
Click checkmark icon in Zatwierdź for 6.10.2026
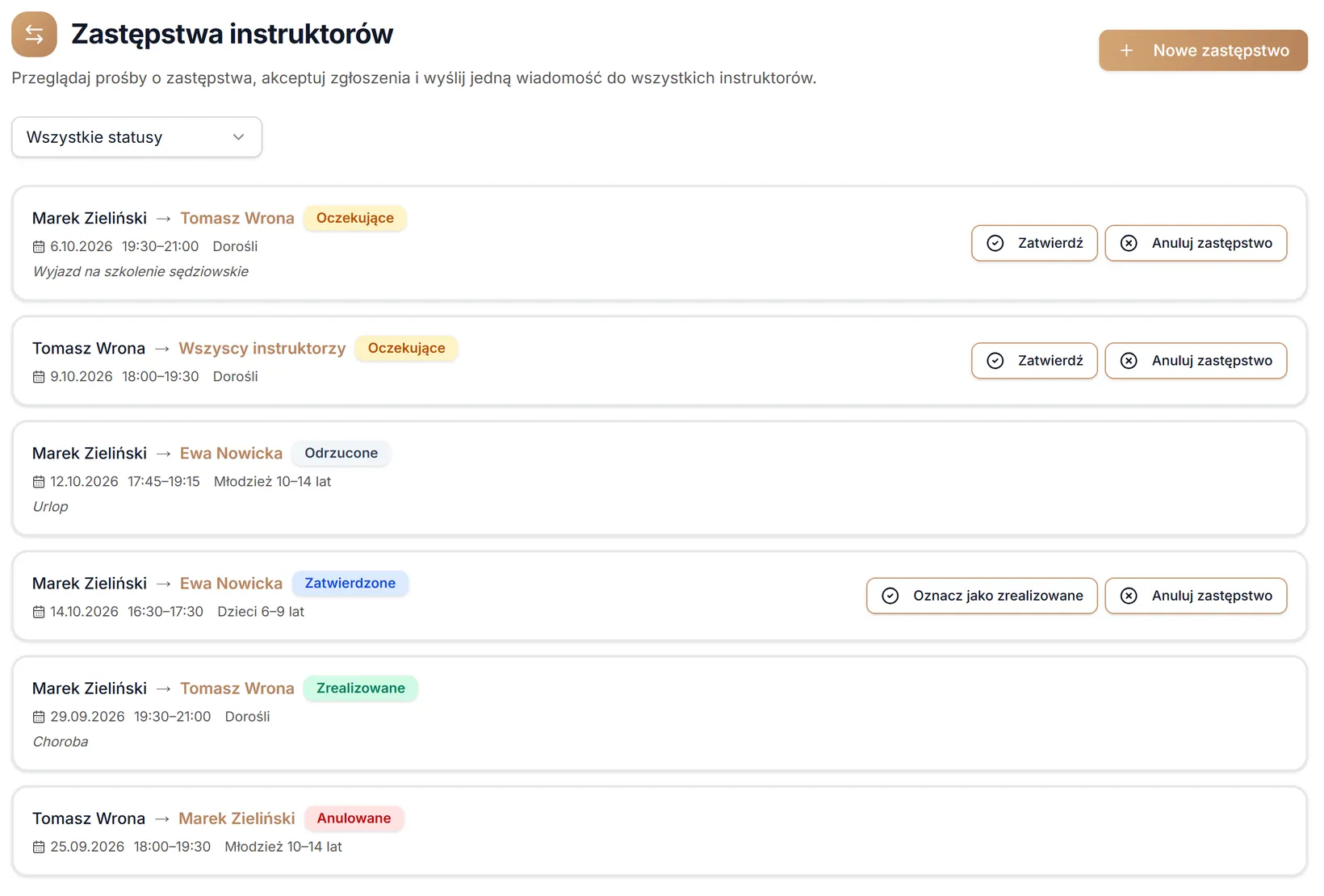[995, 243]
